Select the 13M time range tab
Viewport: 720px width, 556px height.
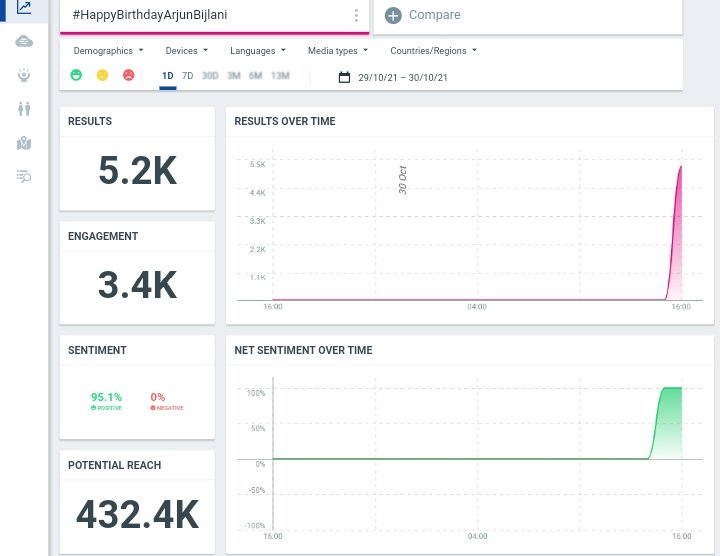coord(280,76)
